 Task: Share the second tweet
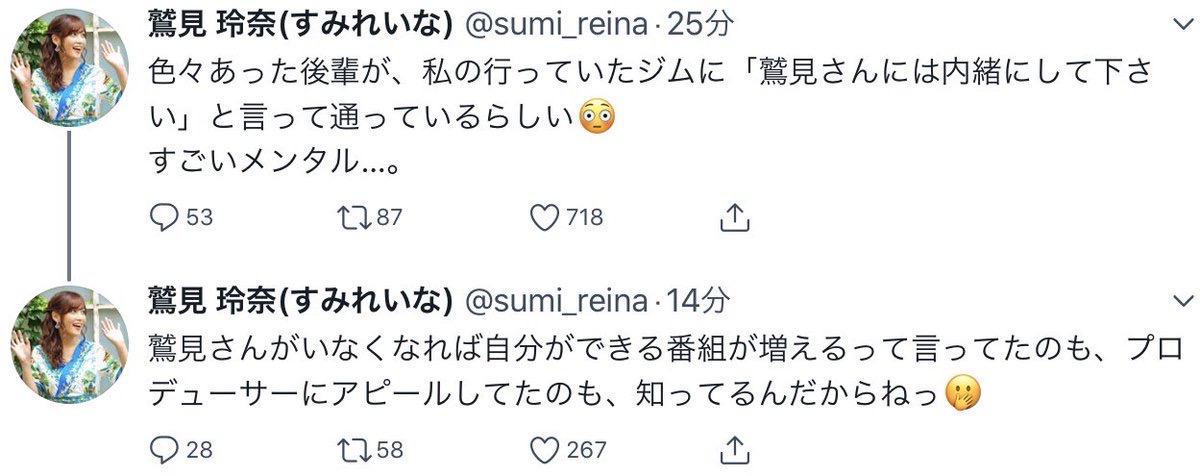point(734,449)
